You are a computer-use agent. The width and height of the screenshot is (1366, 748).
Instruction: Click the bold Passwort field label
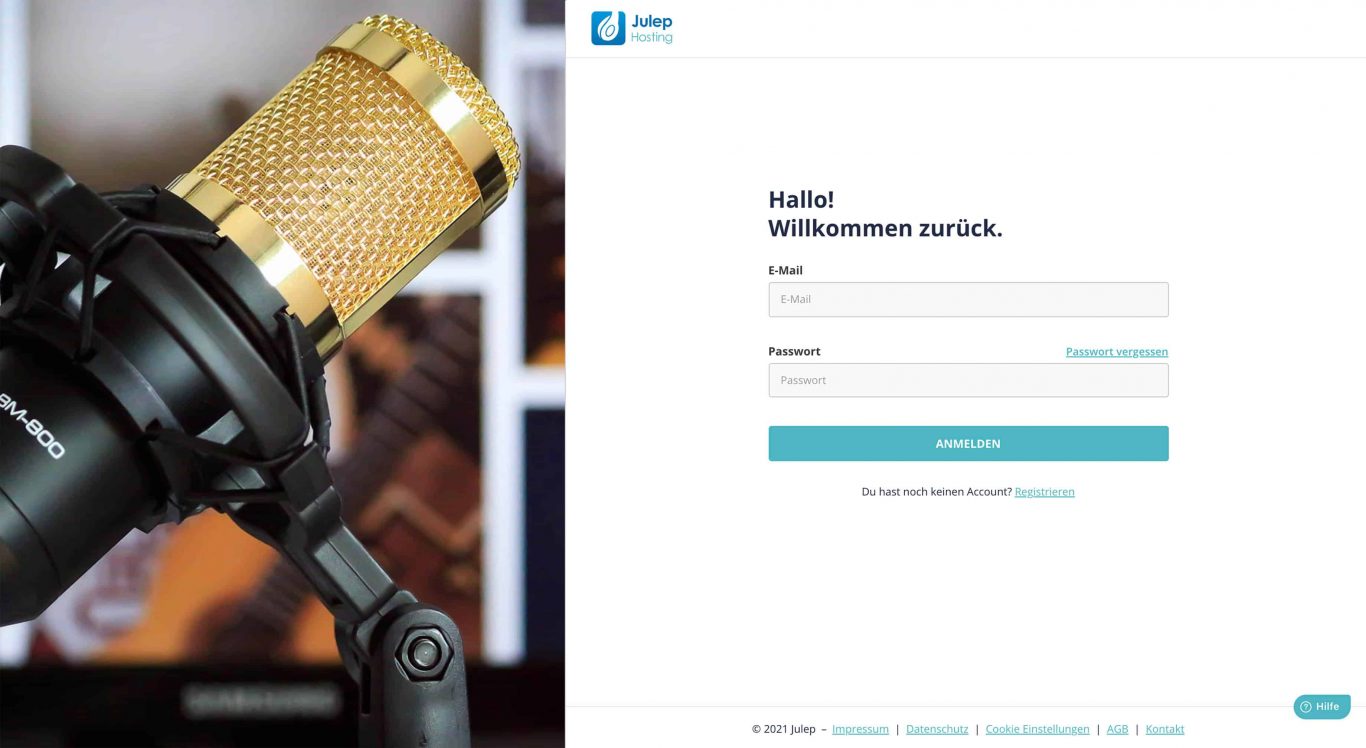click(794, 351)
